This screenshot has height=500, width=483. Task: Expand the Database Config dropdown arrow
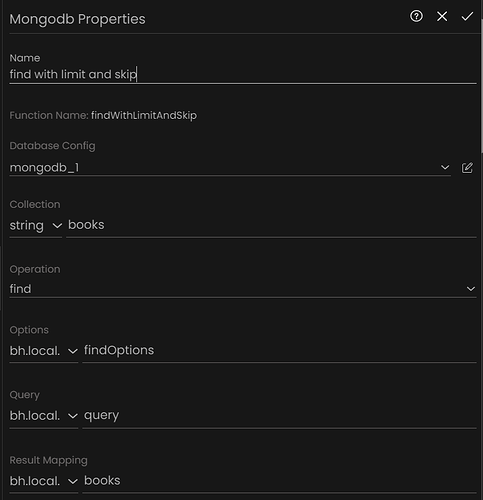[x=445, y=167]
